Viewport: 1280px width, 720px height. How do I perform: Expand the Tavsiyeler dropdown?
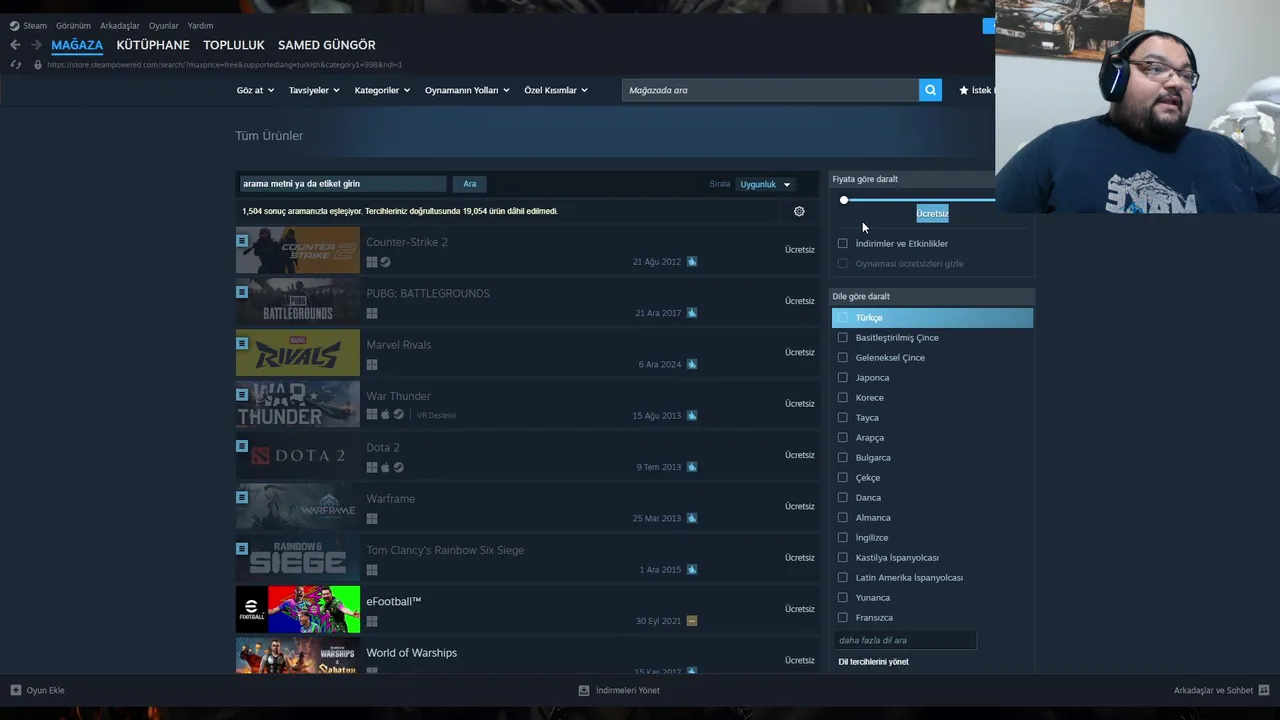pos(314,90)
